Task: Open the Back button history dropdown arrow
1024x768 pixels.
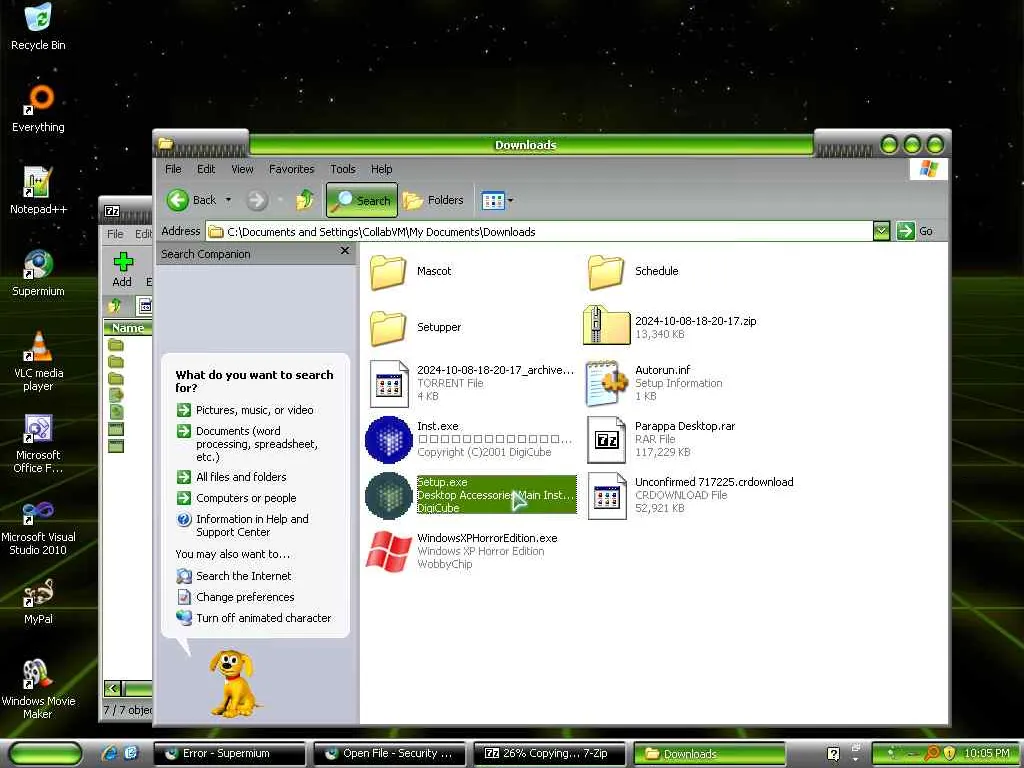Action: point(228,200)
